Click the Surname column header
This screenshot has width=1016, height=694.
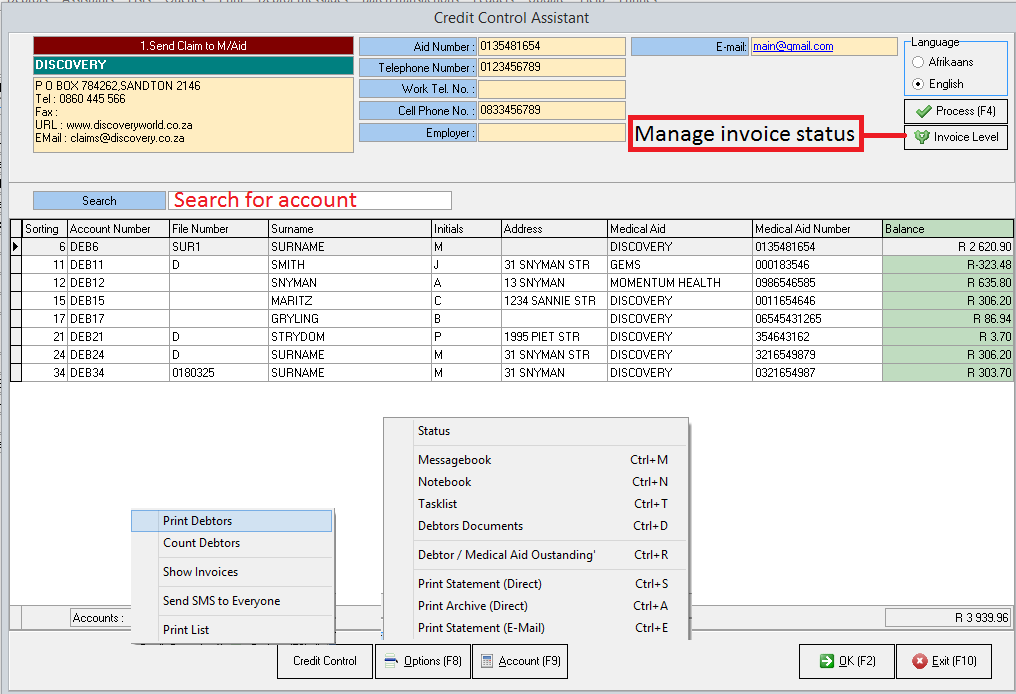[x=350, y=229]
